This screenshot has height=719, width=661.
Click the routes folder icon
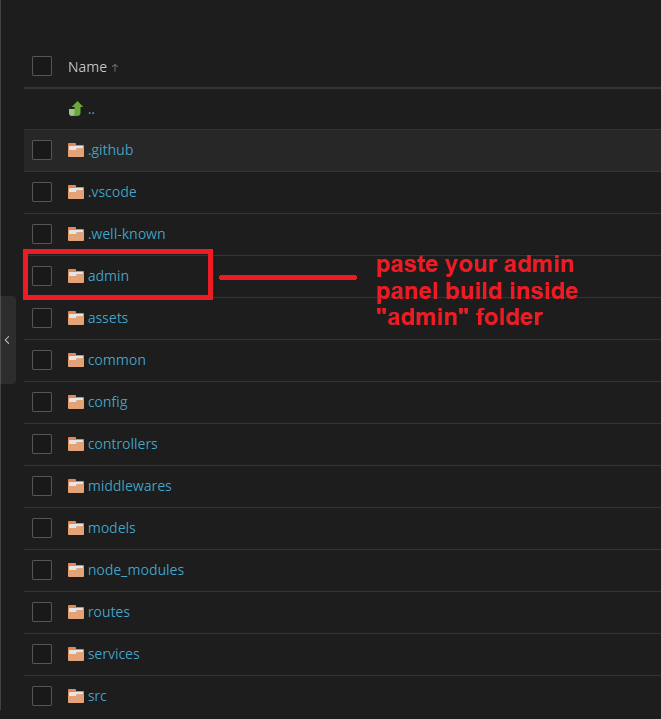[76, 612]
